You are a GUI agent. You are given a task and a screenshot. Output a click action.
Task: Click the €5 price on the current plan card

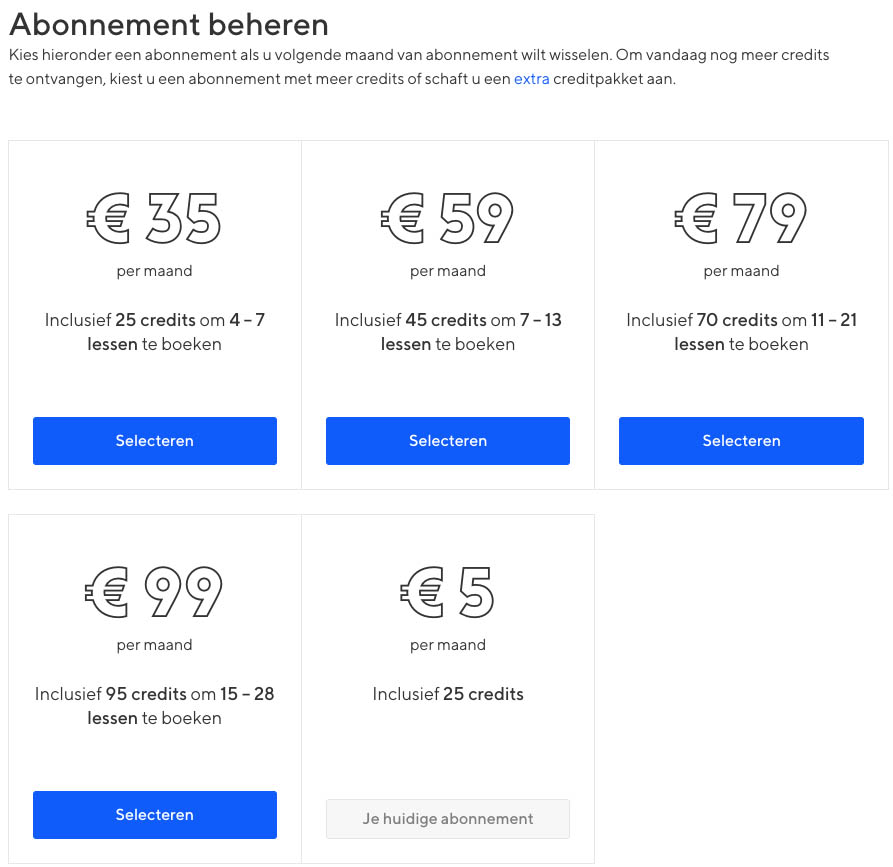pyautogui.click(x=447, y=591)
